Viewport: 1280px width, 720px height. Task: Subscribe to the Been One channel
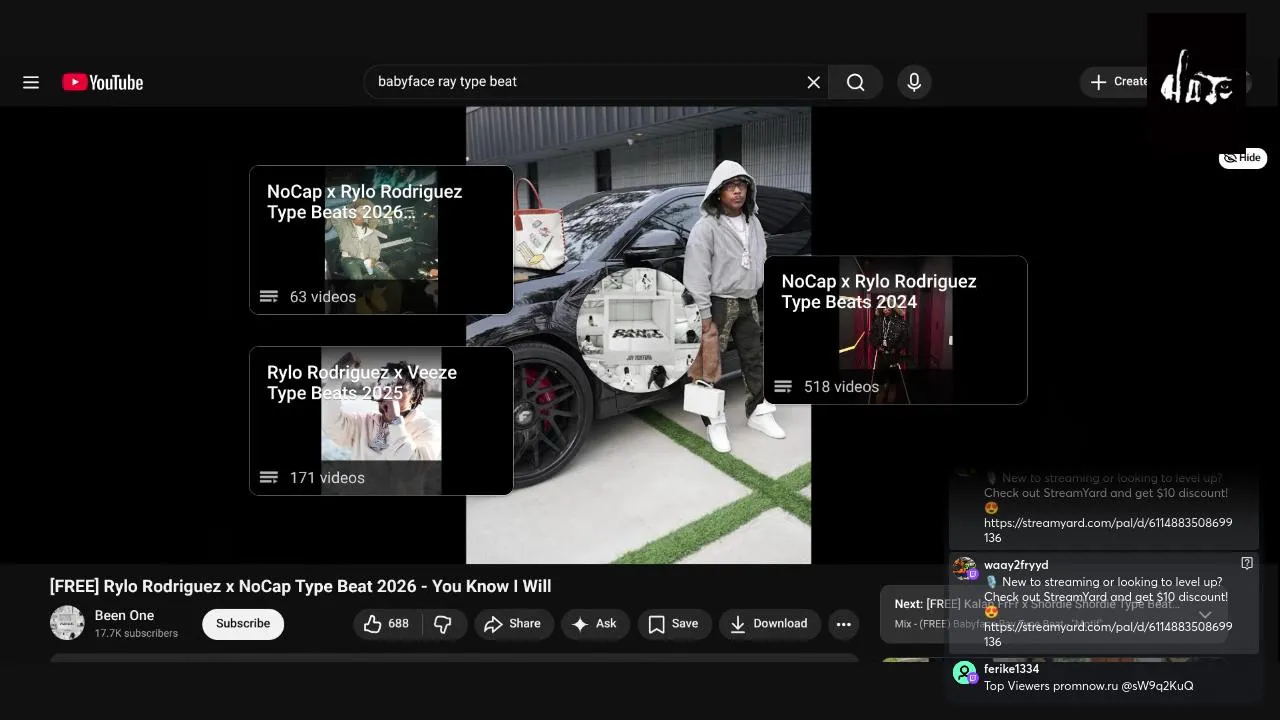(x=243, y=624)
